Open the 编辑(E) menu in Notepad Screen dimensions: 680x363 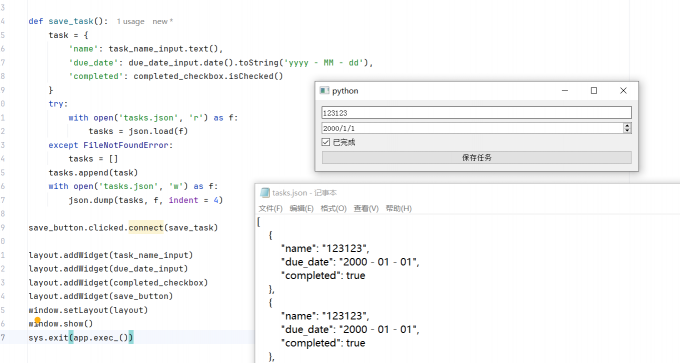coord(301,209)
